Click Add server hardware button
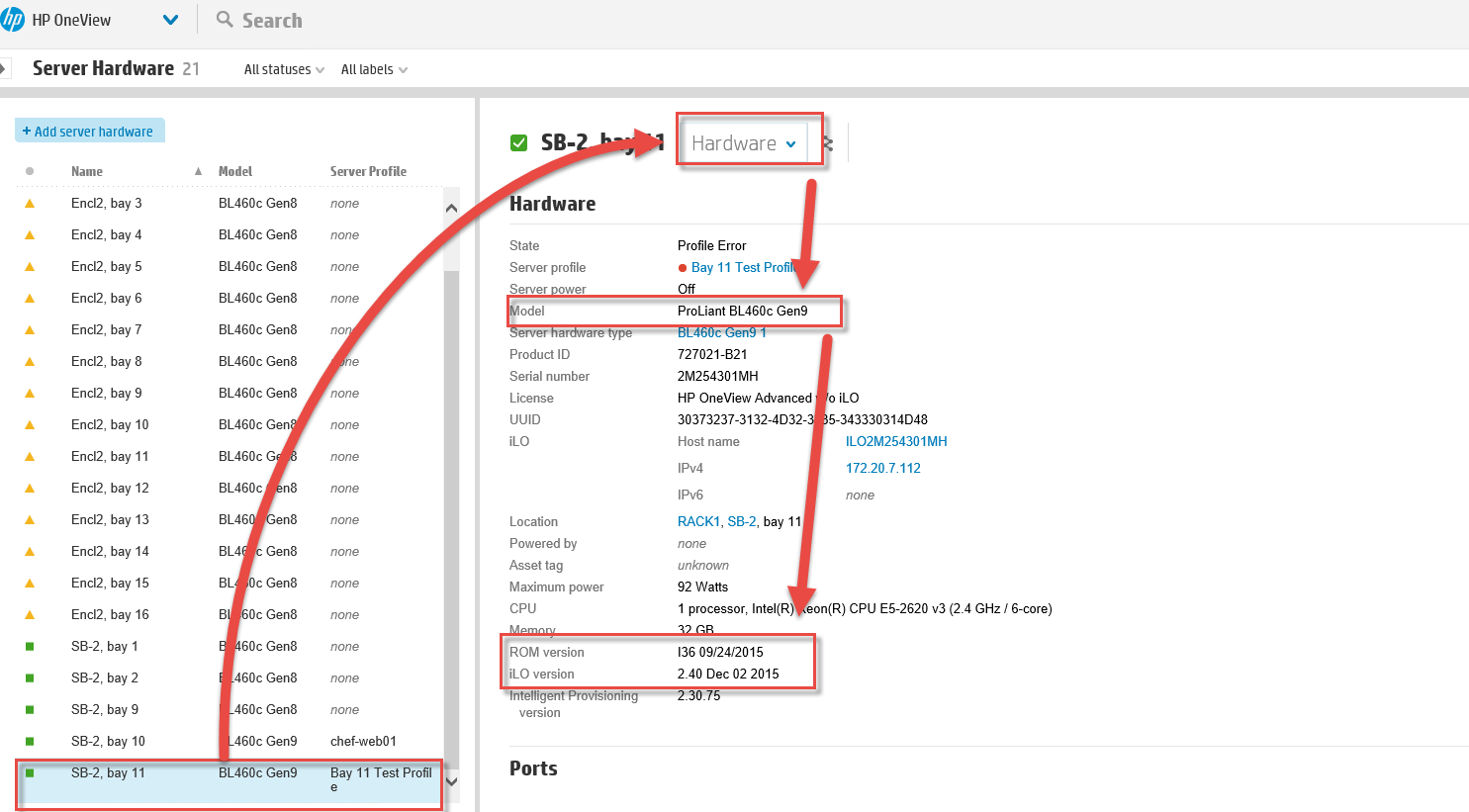1469x812 pixels. click(x=89, y=132)
